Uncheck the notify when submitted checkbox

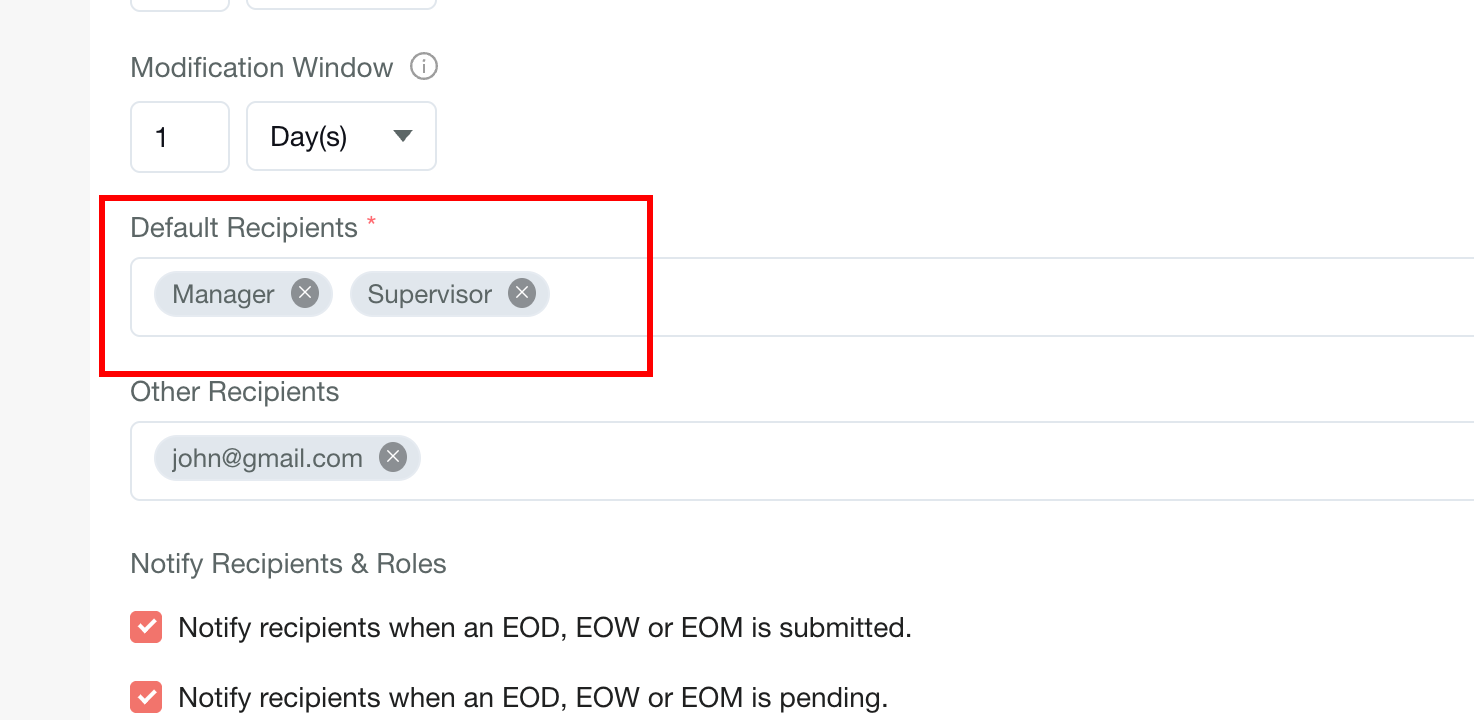point(146,628)
